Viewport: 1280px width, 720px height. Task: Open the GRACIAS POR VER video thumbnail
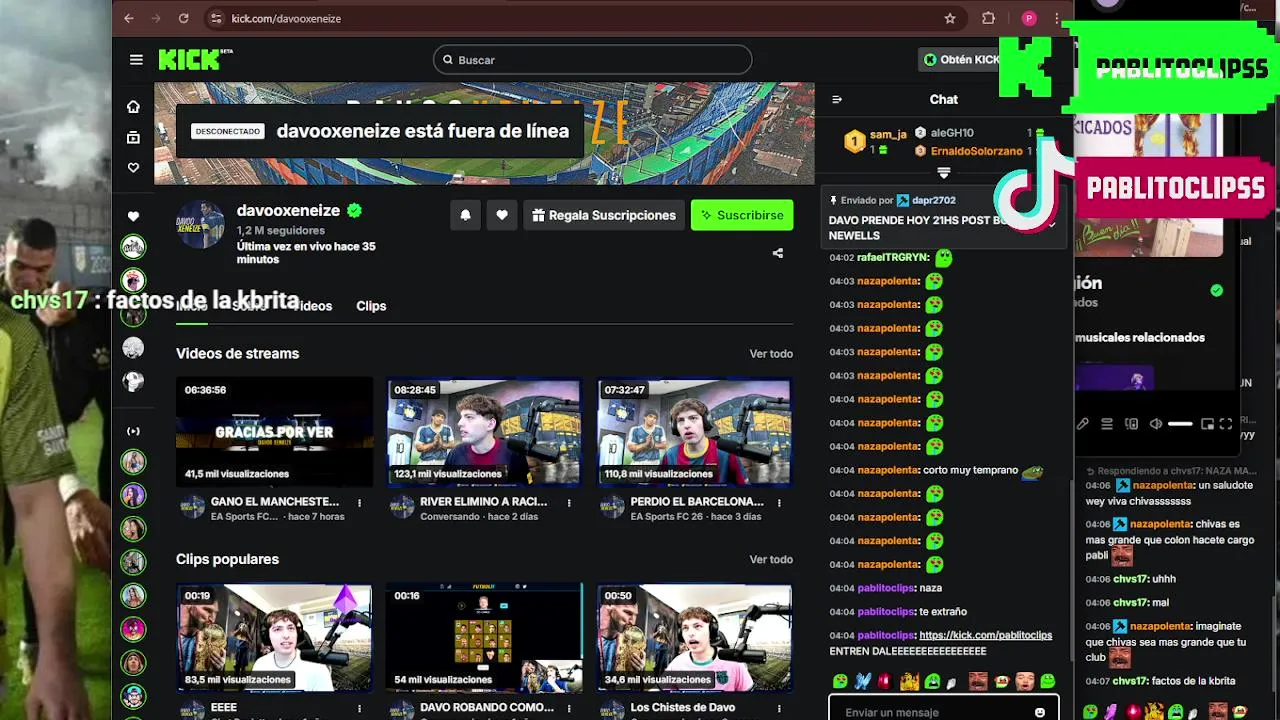click(x=274, y=432)
